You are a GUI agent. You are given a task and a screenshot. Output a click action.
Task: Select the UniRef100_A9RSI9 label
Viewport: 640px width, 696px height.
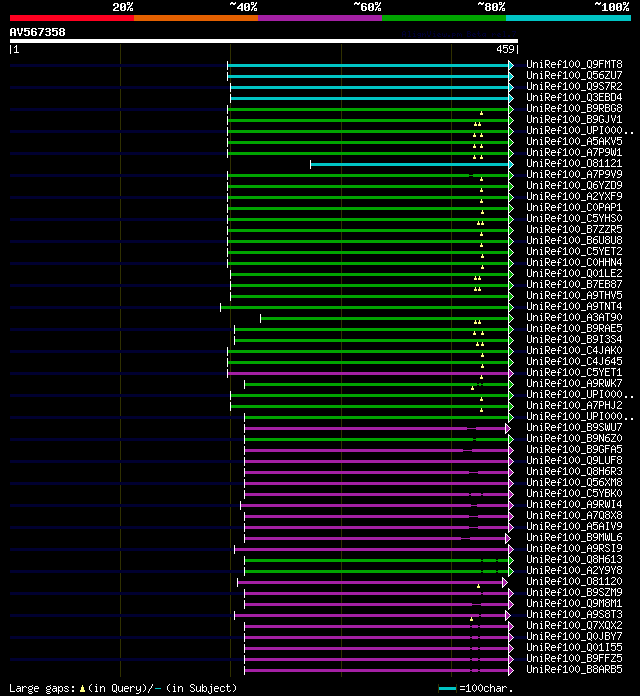pyautogui.click(x=574, y=549)
